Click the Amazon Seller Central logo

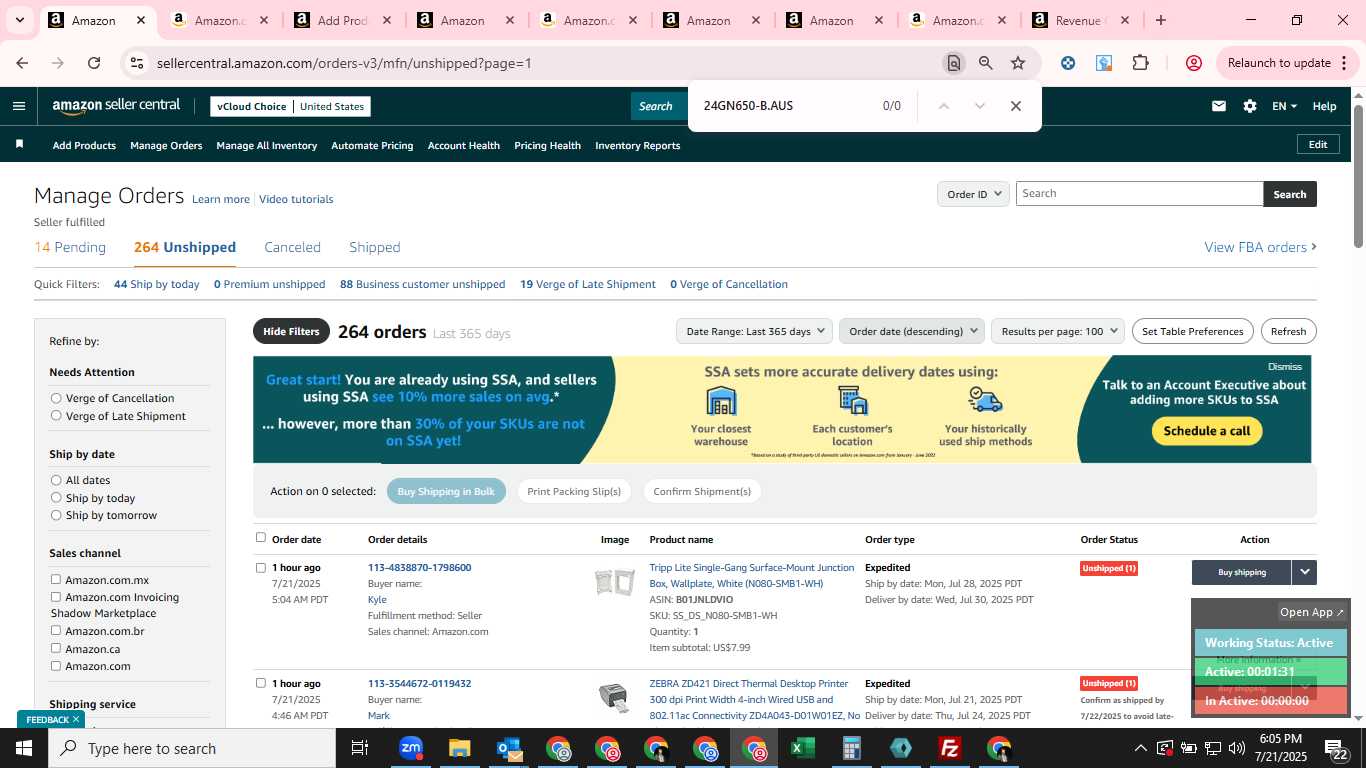point(116,106)
